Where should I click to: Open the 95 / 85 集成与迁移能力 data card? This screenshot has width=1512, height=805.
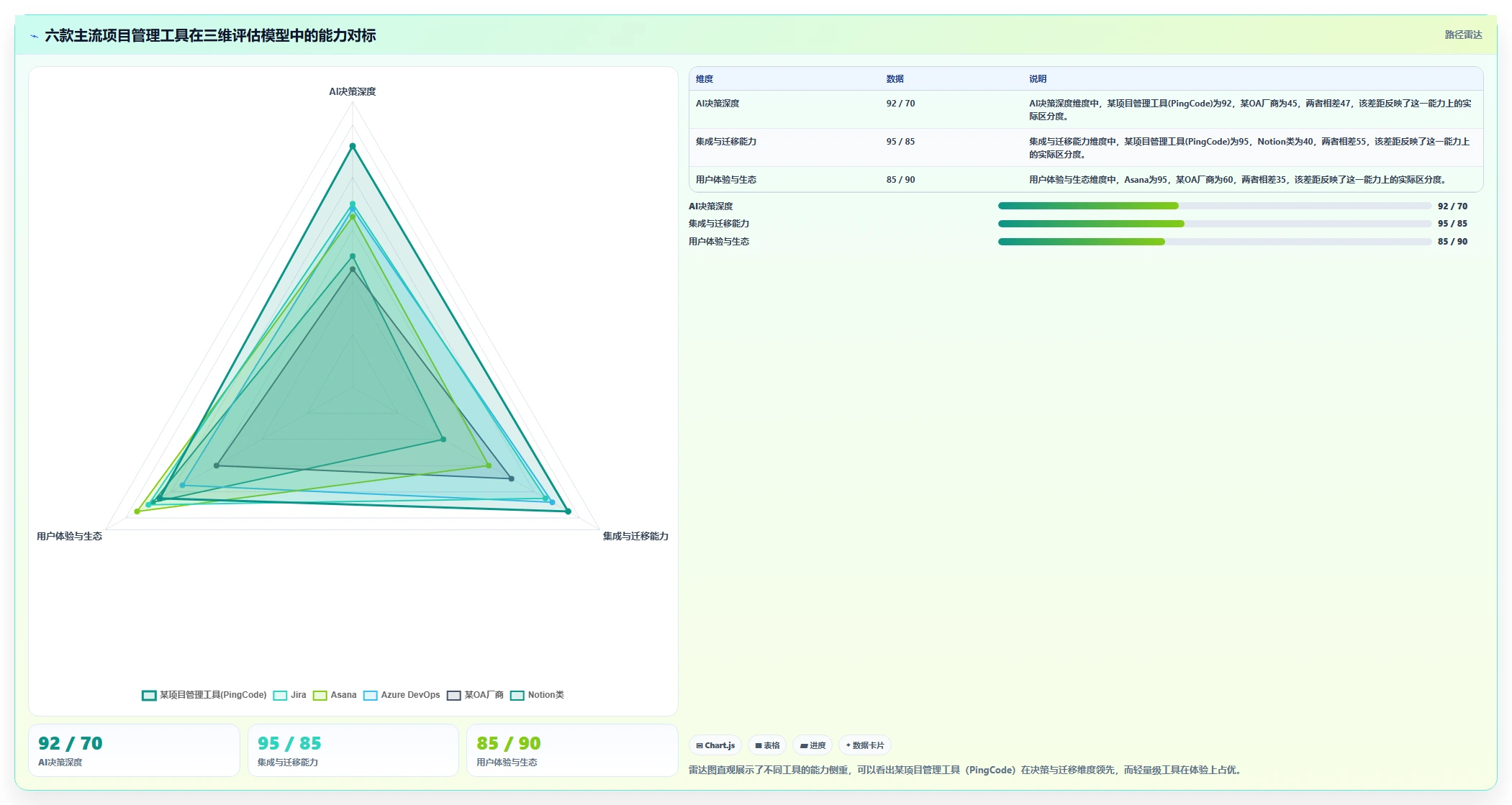click(353, 750)
